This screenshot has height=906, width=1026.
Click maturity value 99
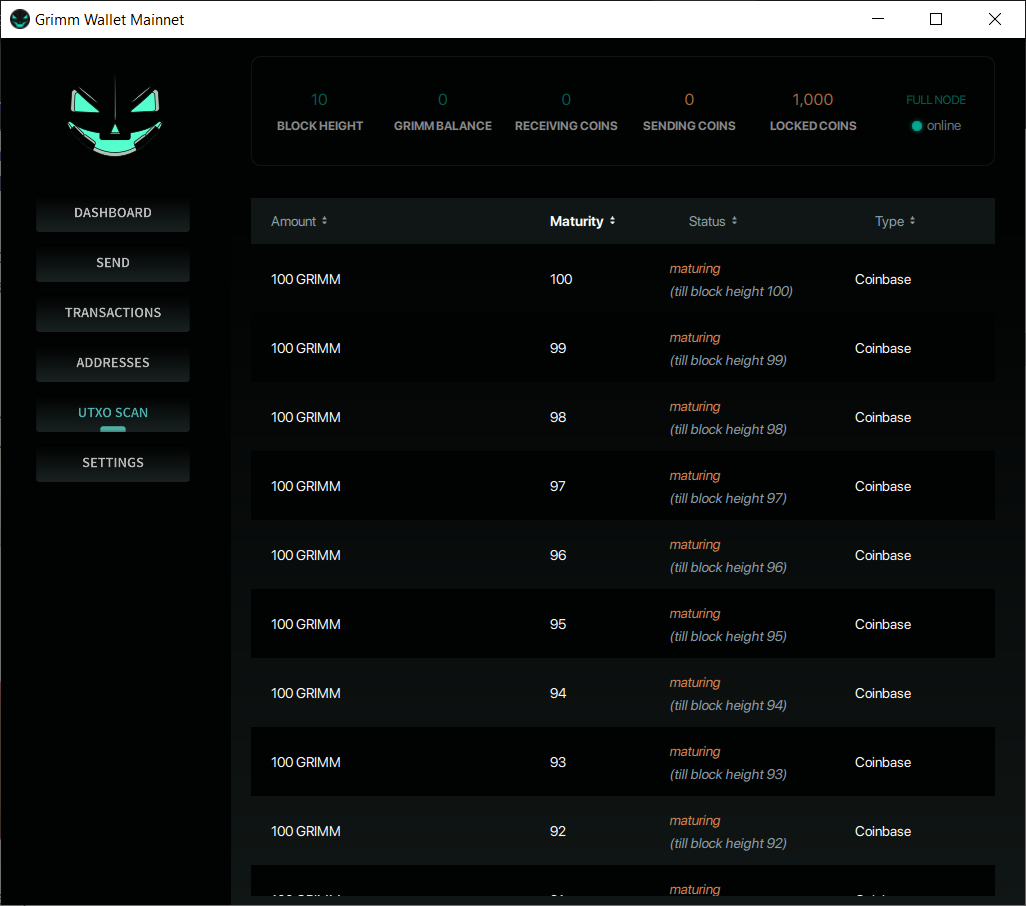click(x=558, y=349)
